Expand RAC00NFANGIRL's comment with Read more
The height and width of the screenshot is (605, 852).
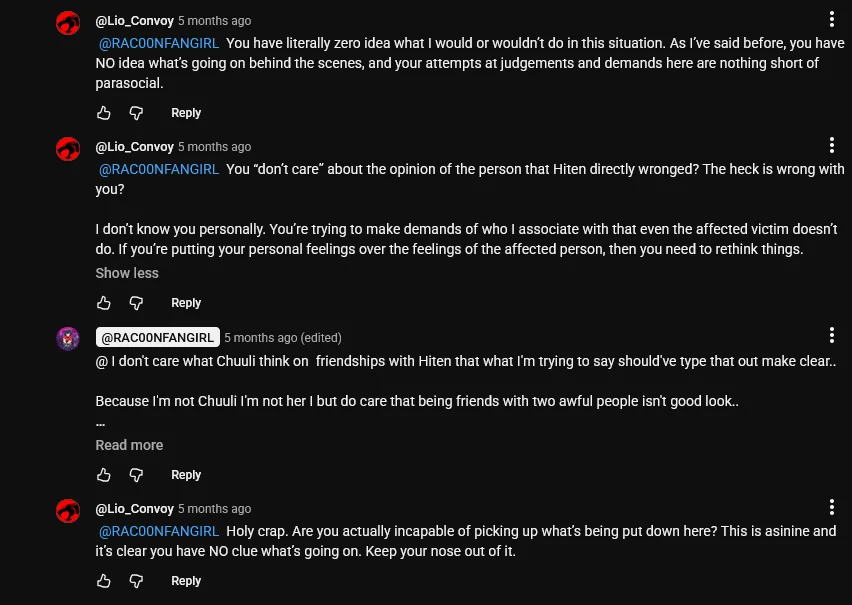click(x=129, y=445)
